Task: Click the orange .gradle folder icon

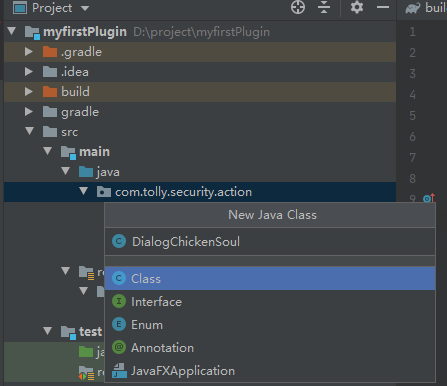Action: 50,52
